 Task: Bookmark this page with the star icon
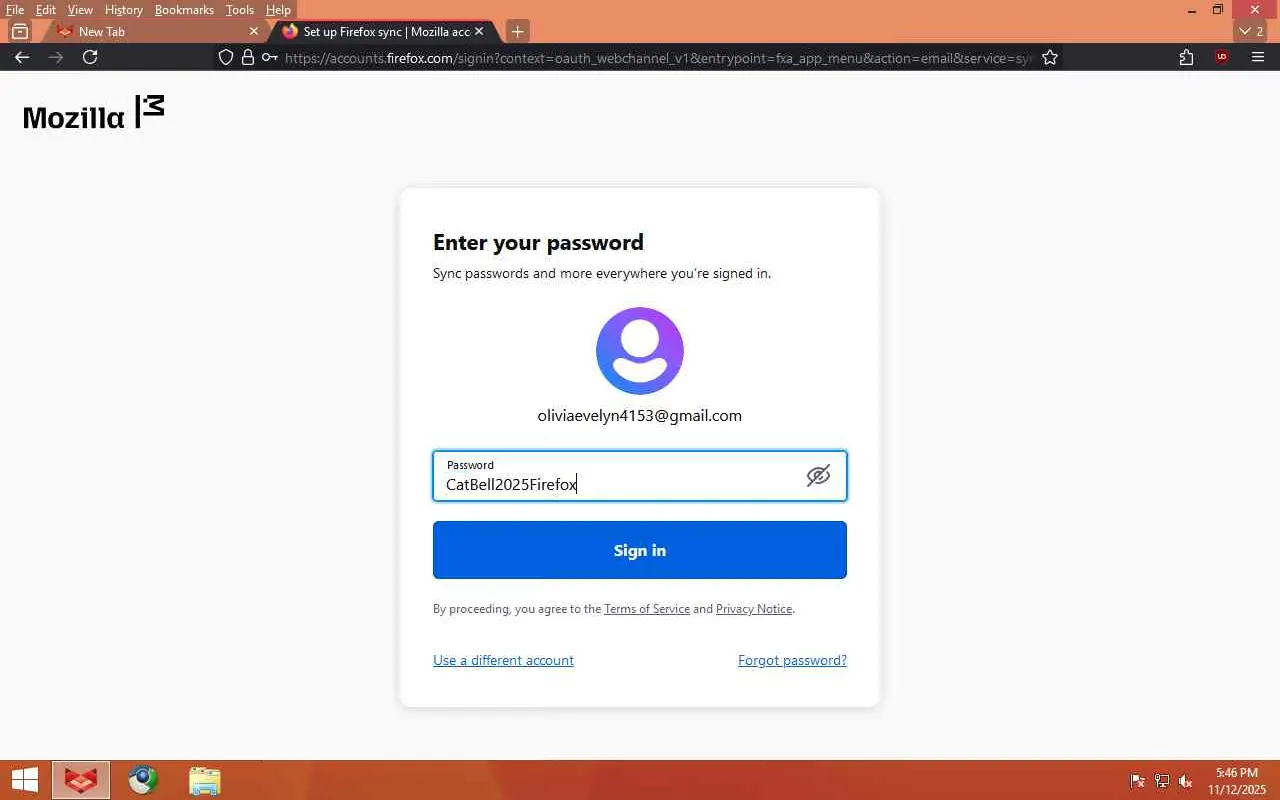(x=1050, y=57)
